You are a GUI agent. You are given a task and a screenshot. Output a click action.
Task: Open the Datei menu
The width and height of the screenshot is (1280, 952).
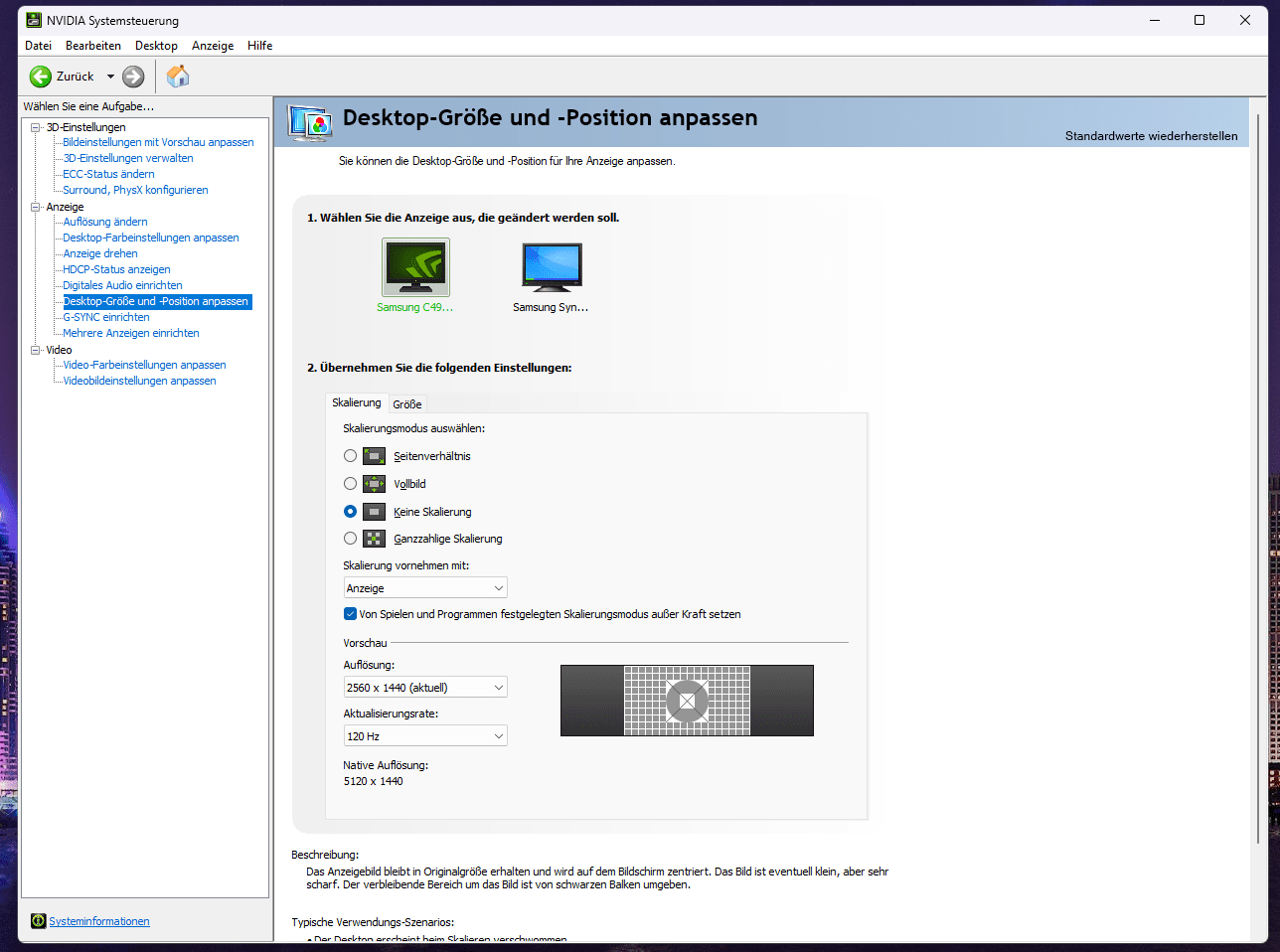tap(38, 46)
